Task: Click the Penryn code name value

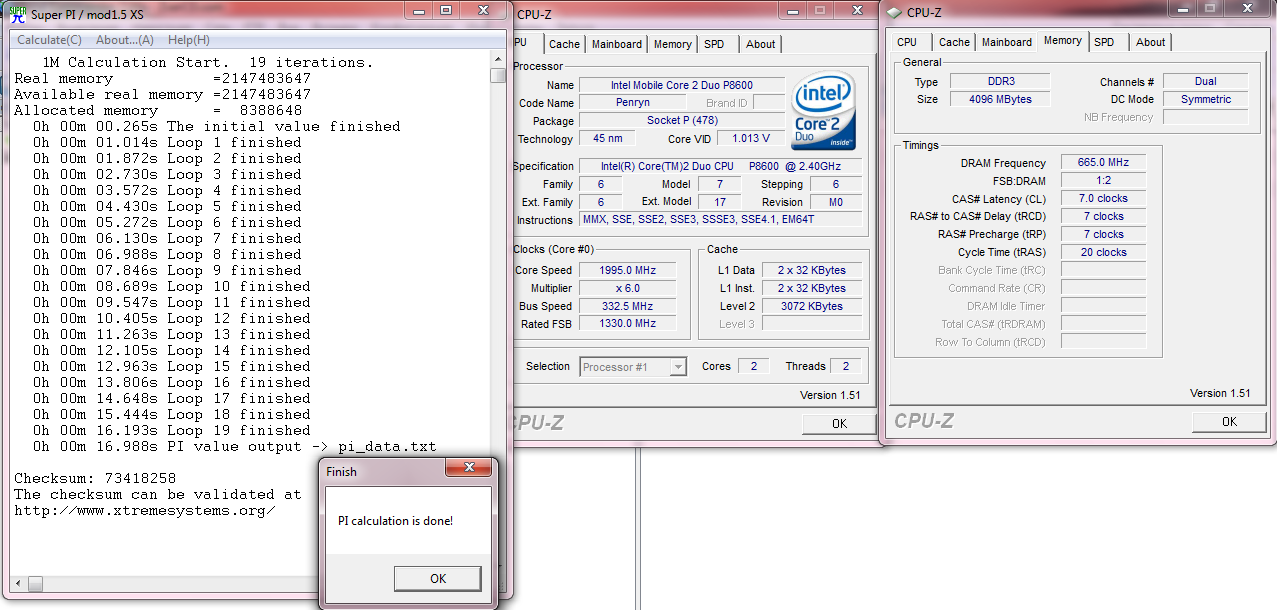Action: click(x=632, y=103)
